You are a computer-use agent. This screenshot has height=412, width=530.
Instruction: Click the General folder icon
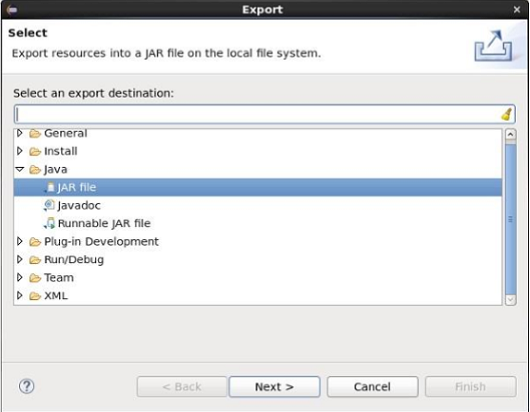(x=35, y=134)
